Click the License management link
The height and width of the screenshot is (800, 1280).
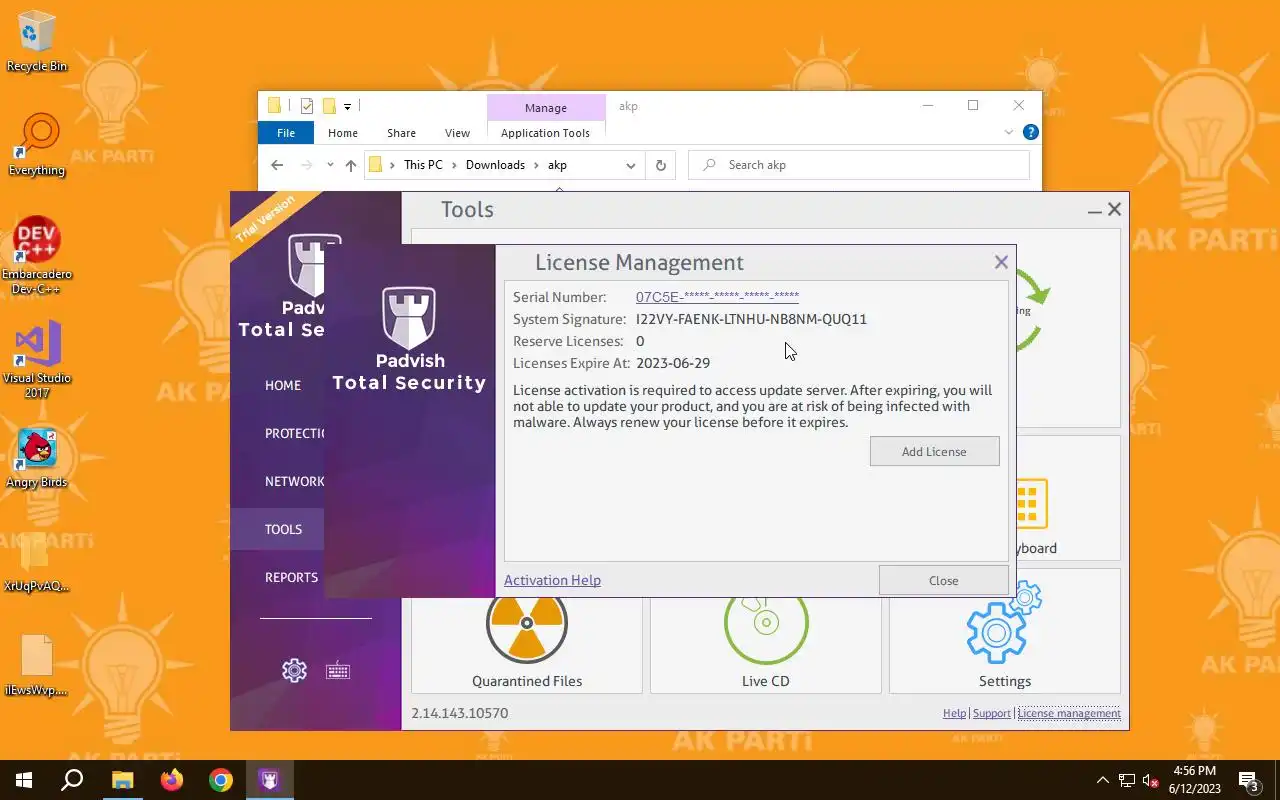1069,713
